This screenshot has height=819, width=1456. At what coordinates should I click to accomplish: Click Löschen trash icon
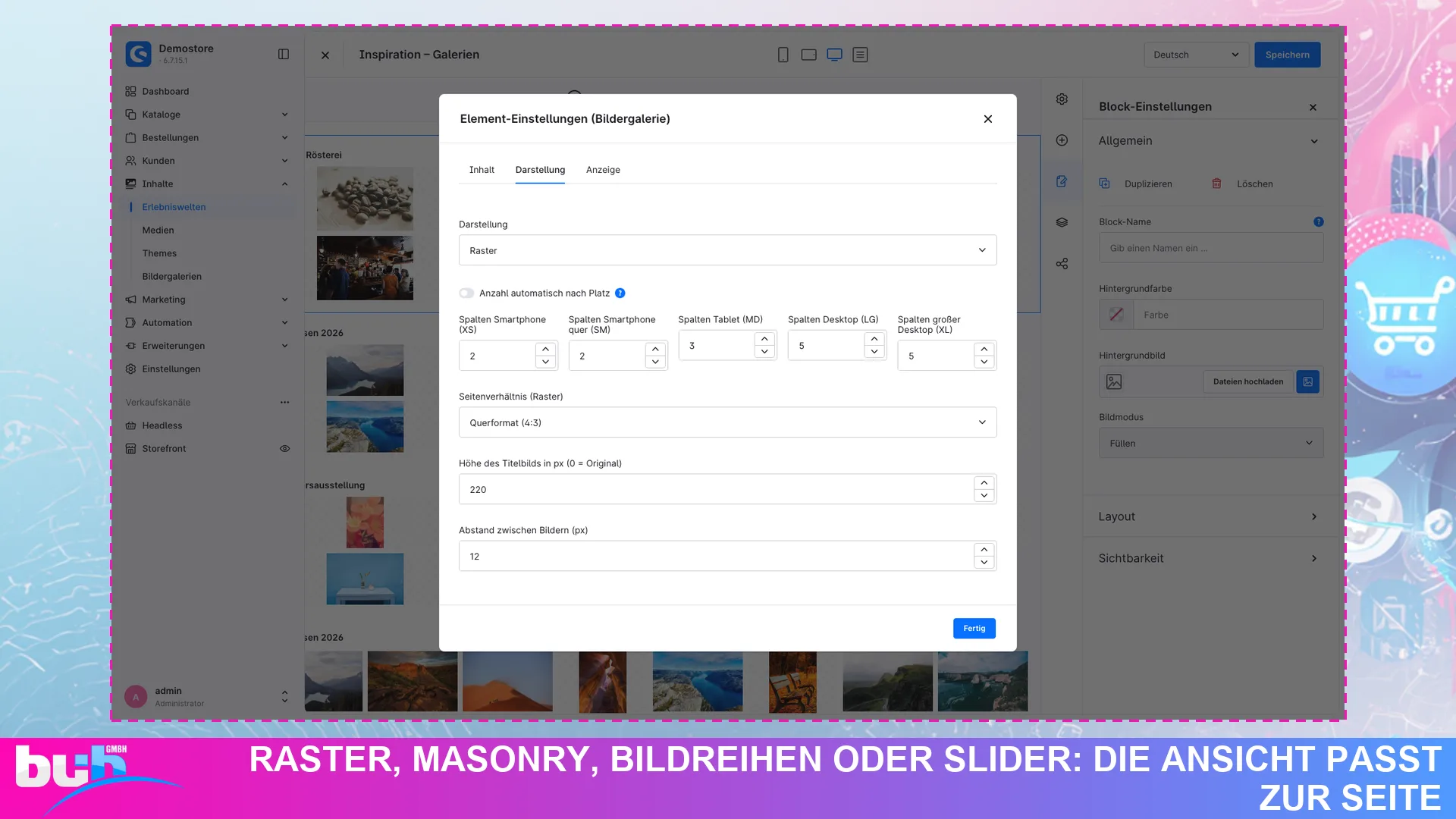1216,184
